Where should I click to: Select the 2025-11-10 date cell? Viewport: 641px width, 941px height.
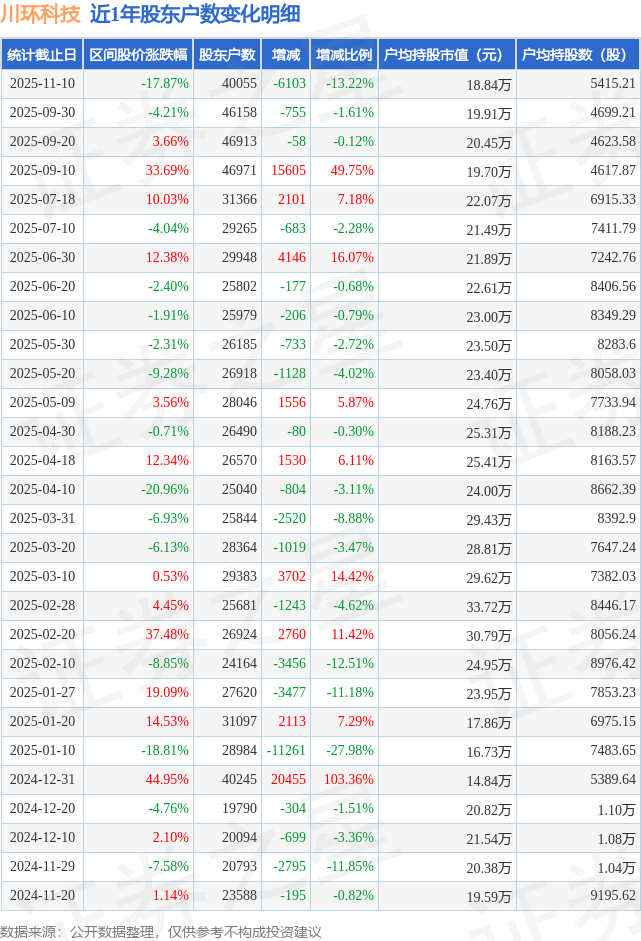pos(42,84)
